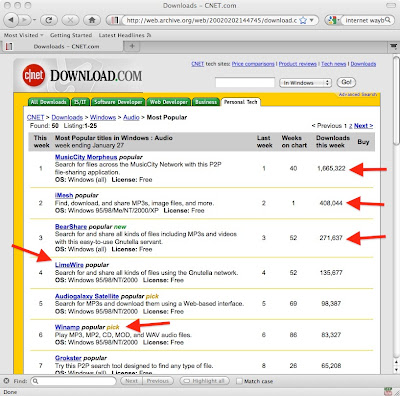Select the All Downloads tab
400x396 pixels.
[49, 102]
